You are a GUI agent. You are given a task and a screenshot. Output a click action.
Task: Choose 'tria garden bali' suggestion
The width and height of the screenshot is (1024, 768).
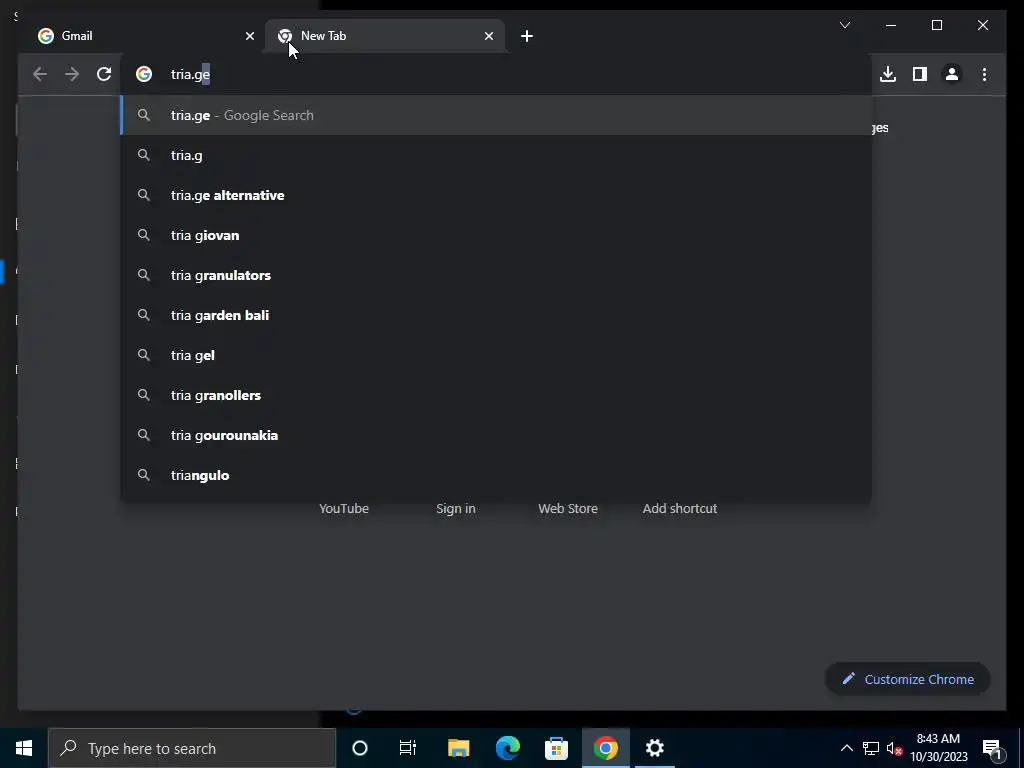496,315
